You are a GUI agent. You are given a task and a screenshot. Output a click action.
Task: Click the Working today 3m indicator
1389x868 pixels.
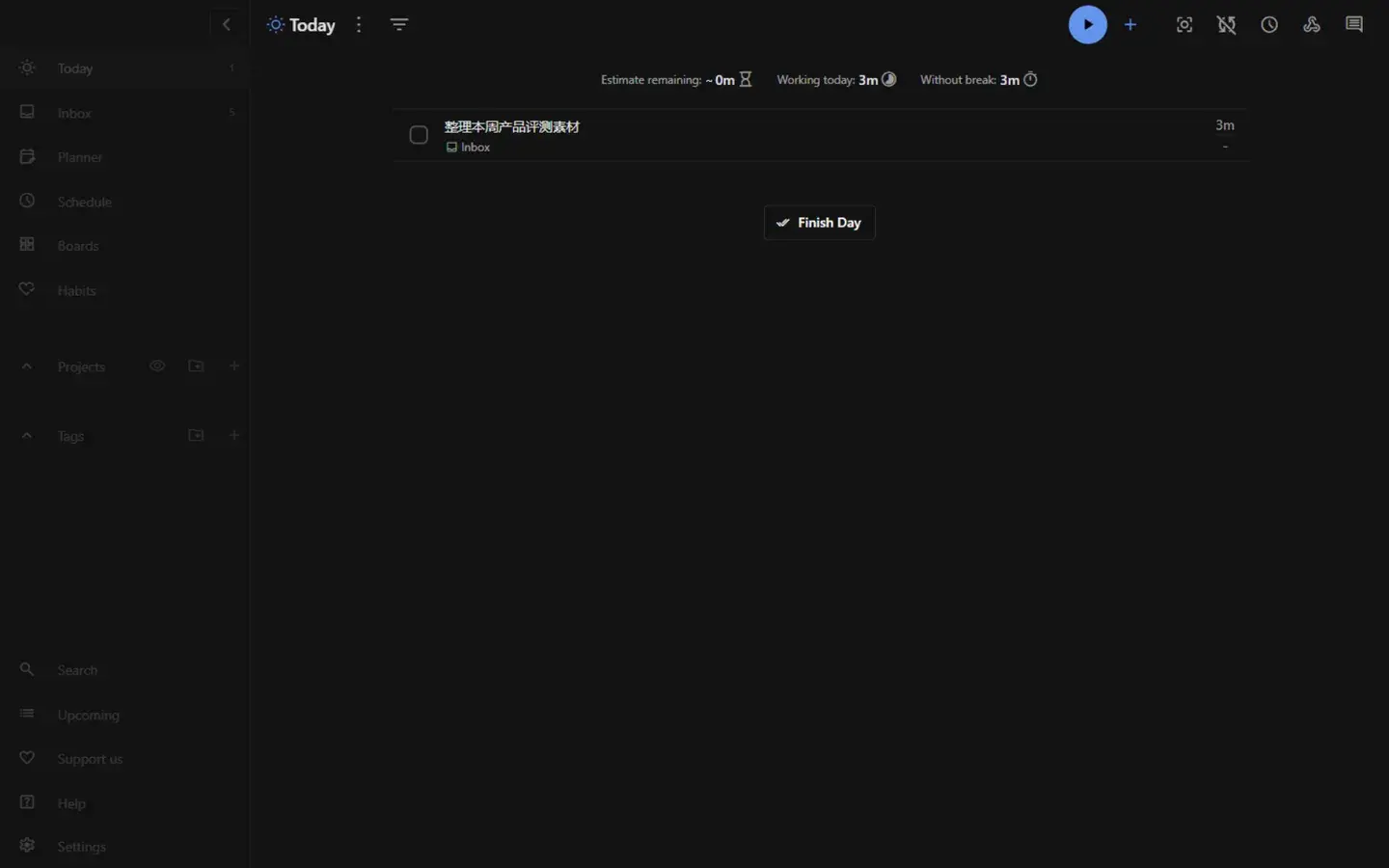pos(836,80)
